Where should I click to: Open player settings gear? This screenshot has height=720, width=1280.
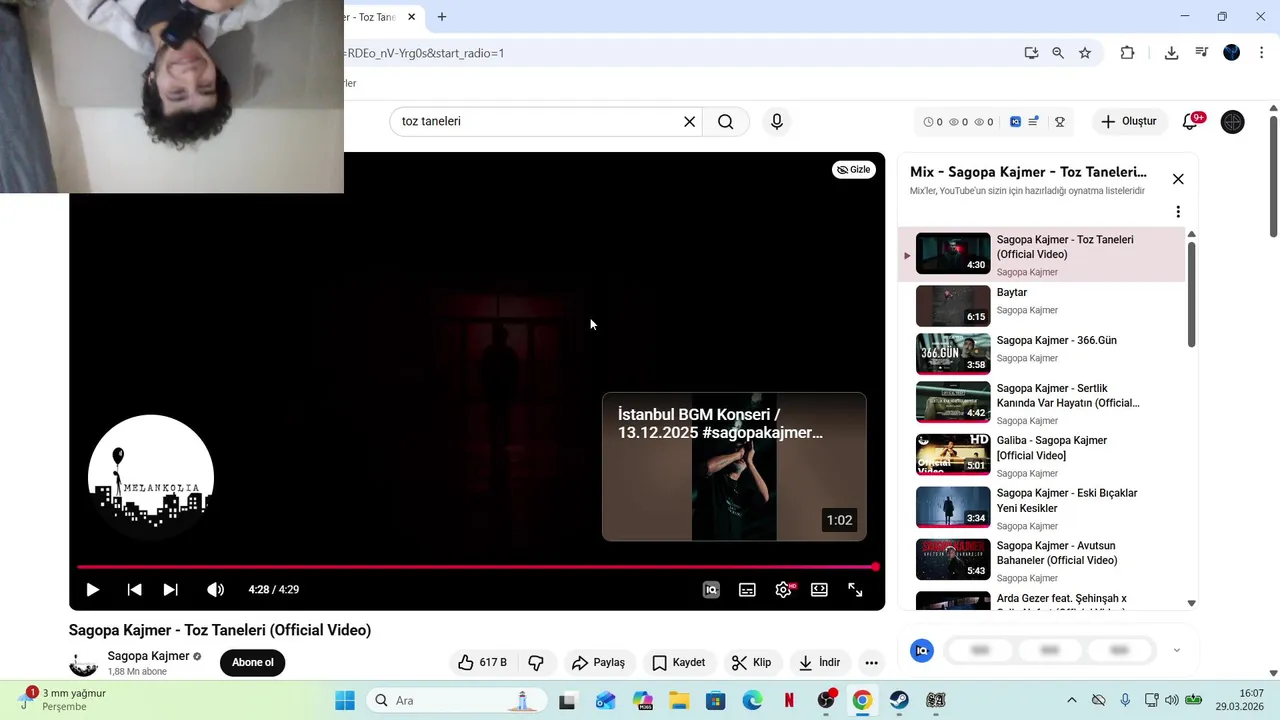(x=784, y=590)
